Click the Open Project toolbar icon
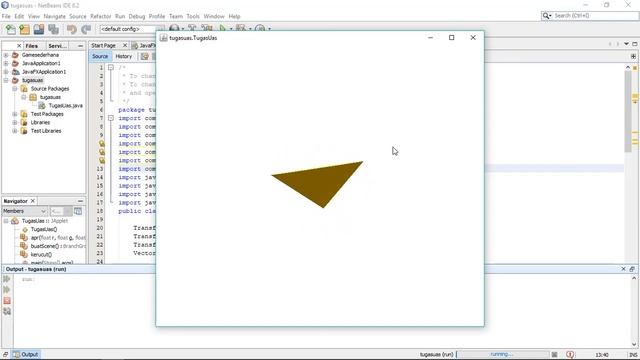This screenshot has height=360, width=640. 39,29
